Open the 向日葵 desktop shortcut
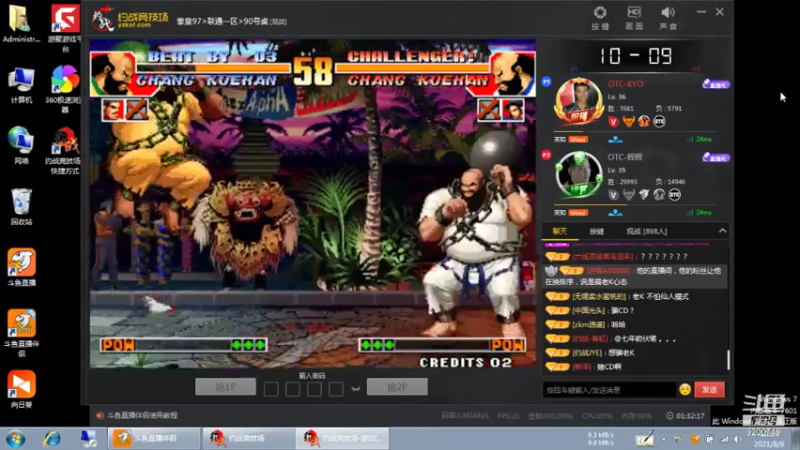800x450 pixels. pos(21,390)
